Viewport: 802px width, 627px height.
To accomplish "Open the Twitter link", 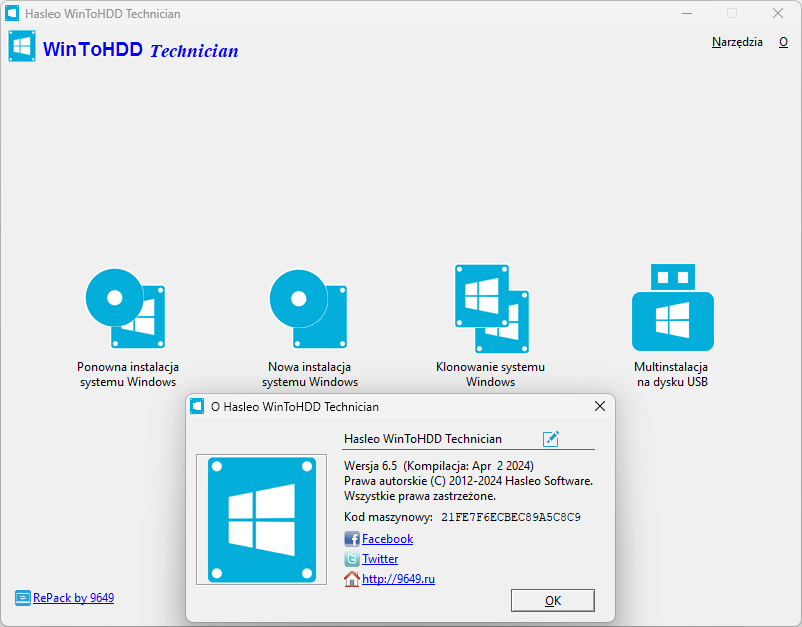I will coord(380,558).
